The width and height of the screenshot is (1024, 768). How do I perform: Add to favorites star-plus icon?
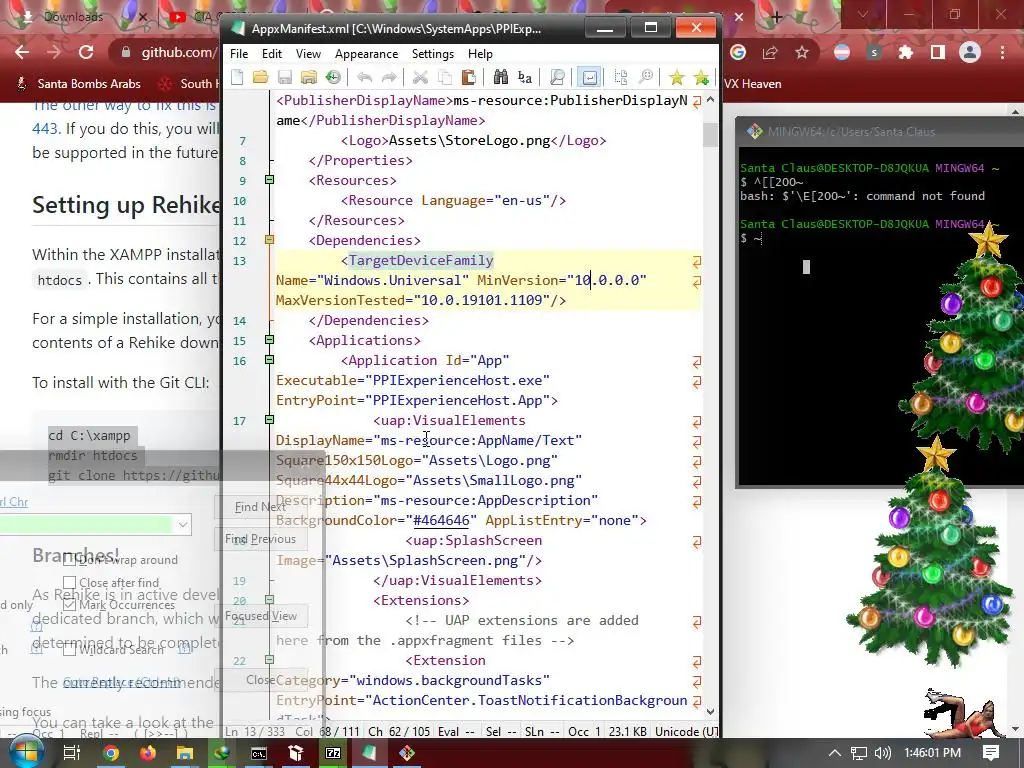701,78
